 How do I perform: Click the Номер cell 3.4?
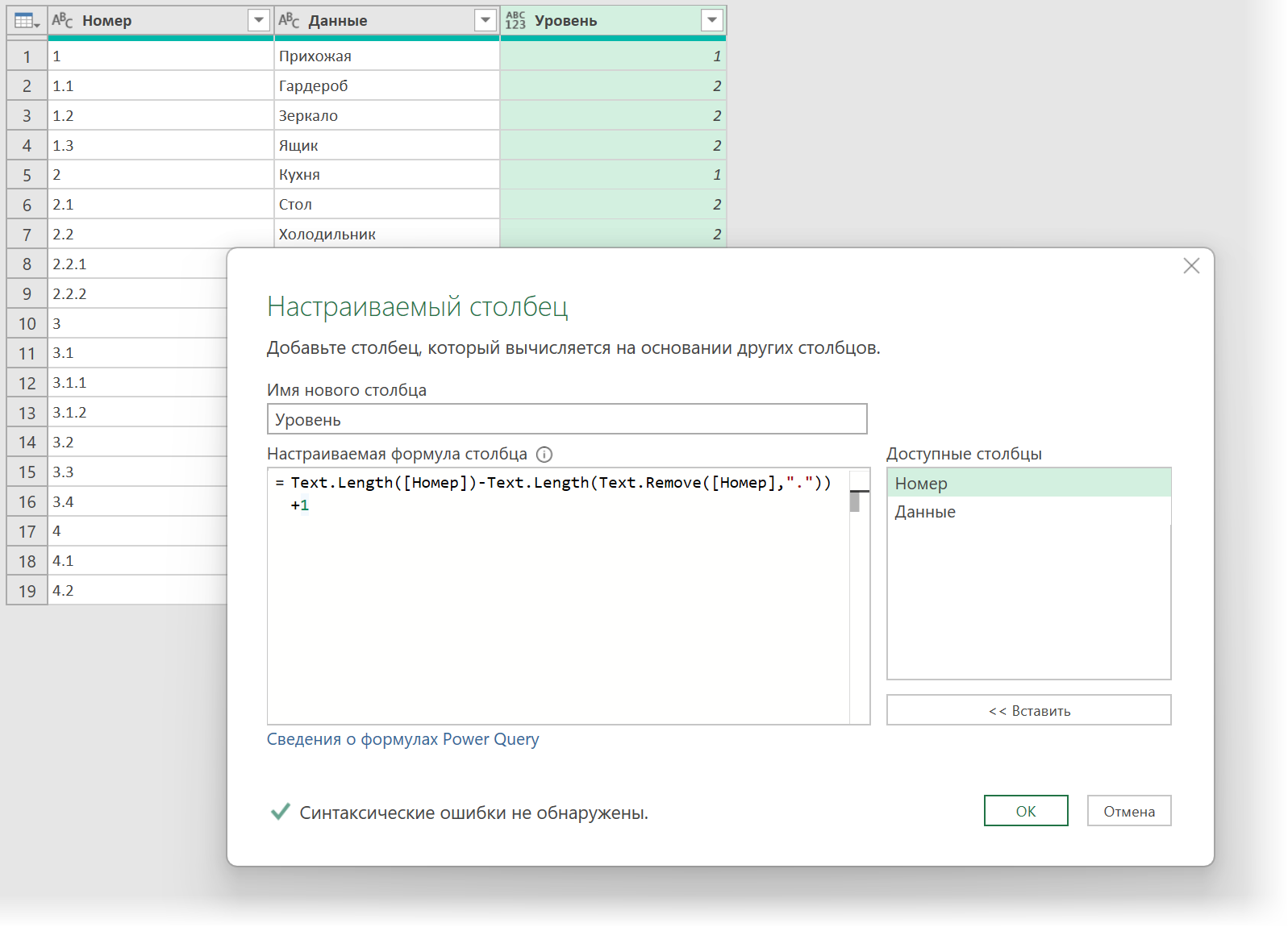click(138, 501)
